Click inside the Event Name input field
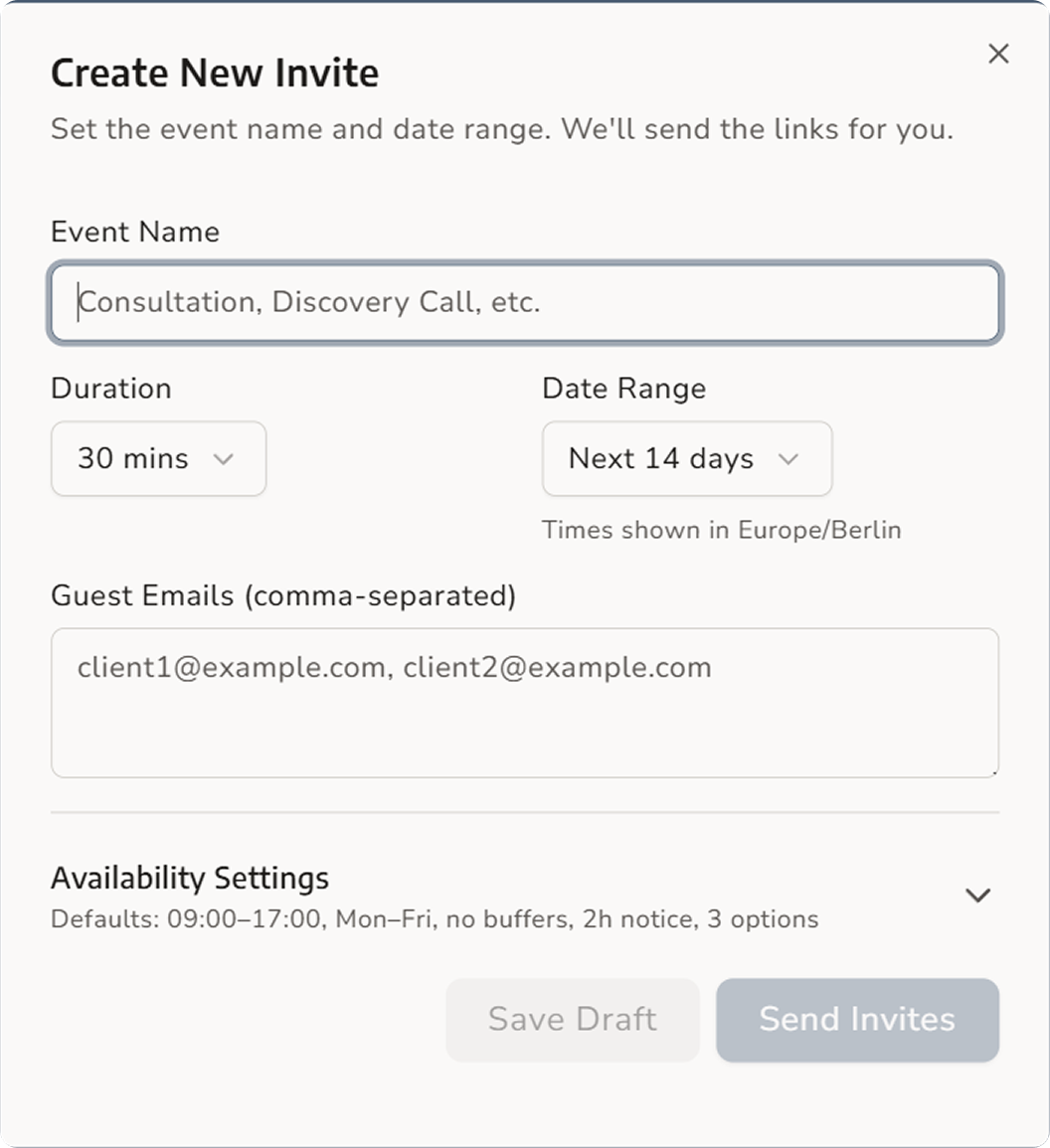The image size is (1050, 1148). (525, 303)
